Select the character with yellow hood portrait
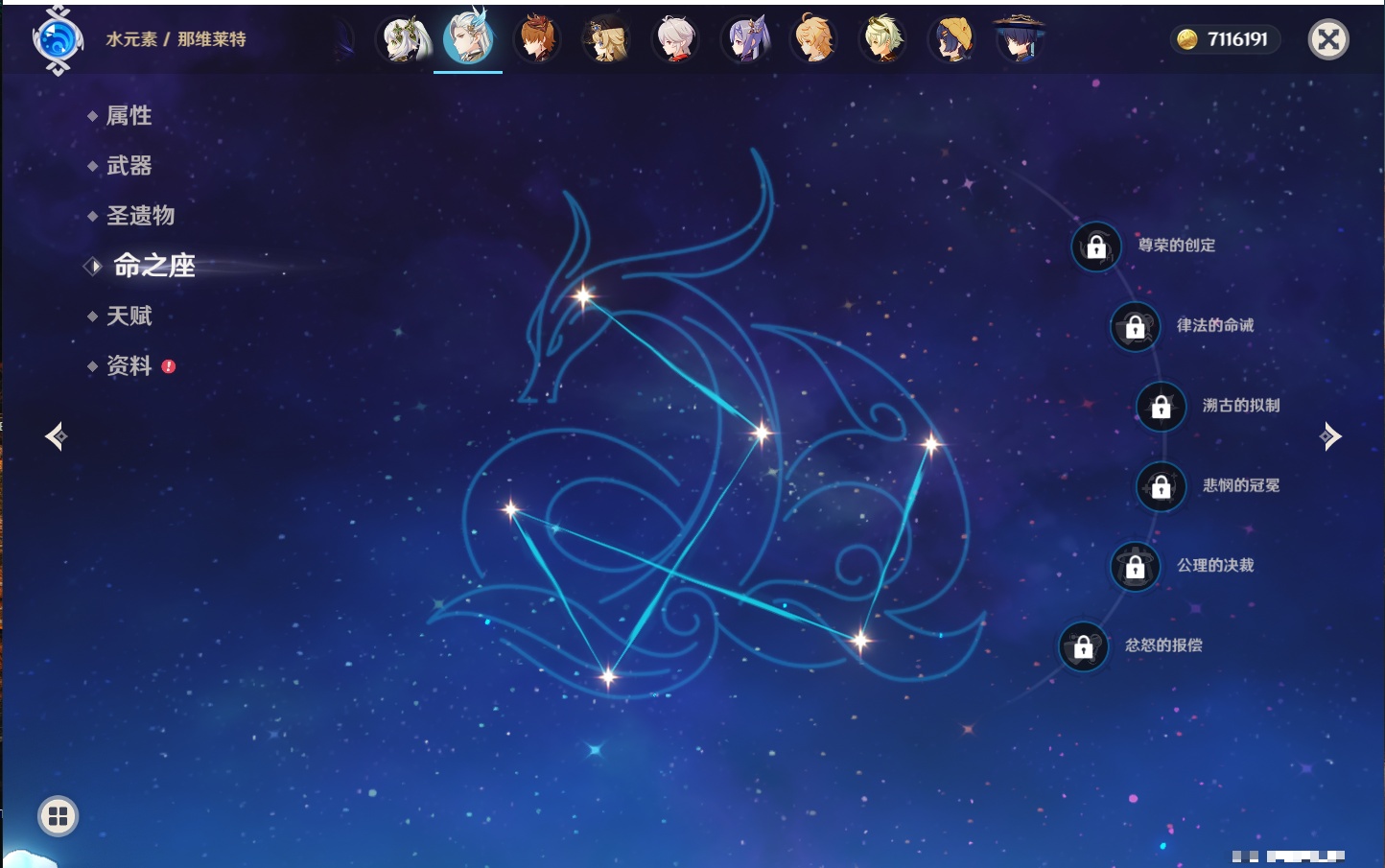The height and width of the screenshot is (868, 1385). [951, 39]
